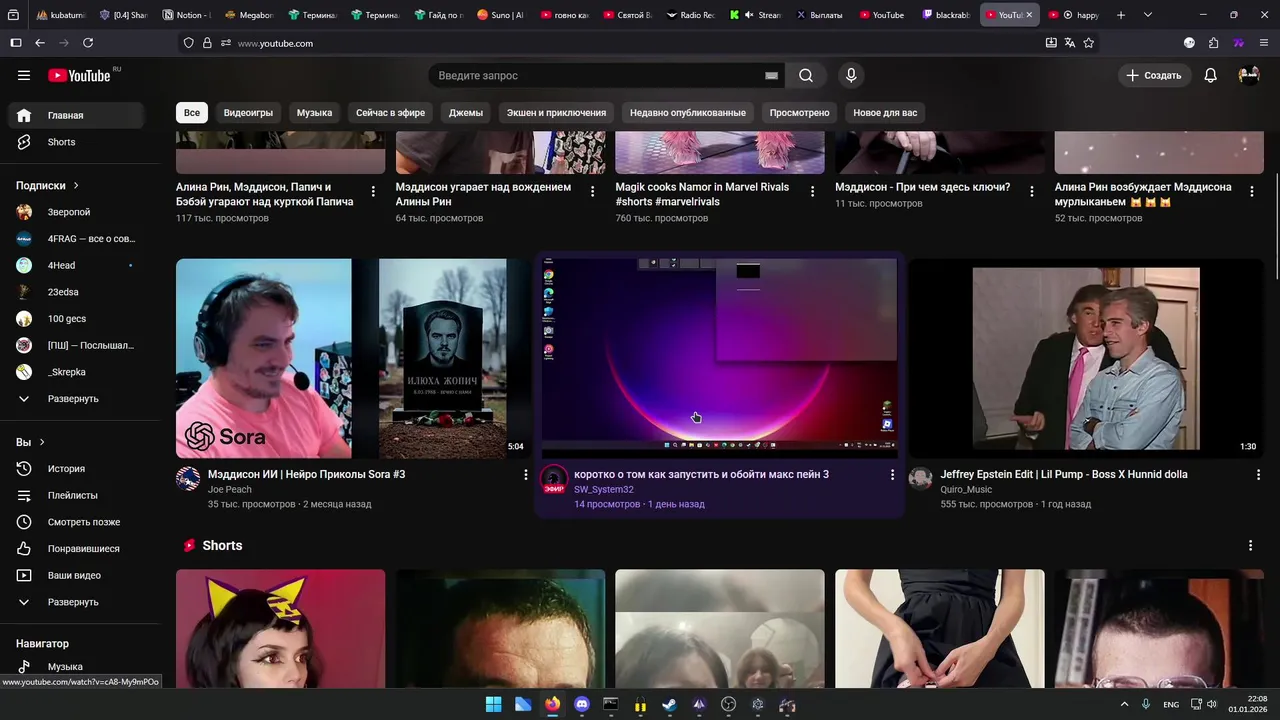Open Jeffrey Epstein Edit video thumbnail

click(x=1086, y=359)
